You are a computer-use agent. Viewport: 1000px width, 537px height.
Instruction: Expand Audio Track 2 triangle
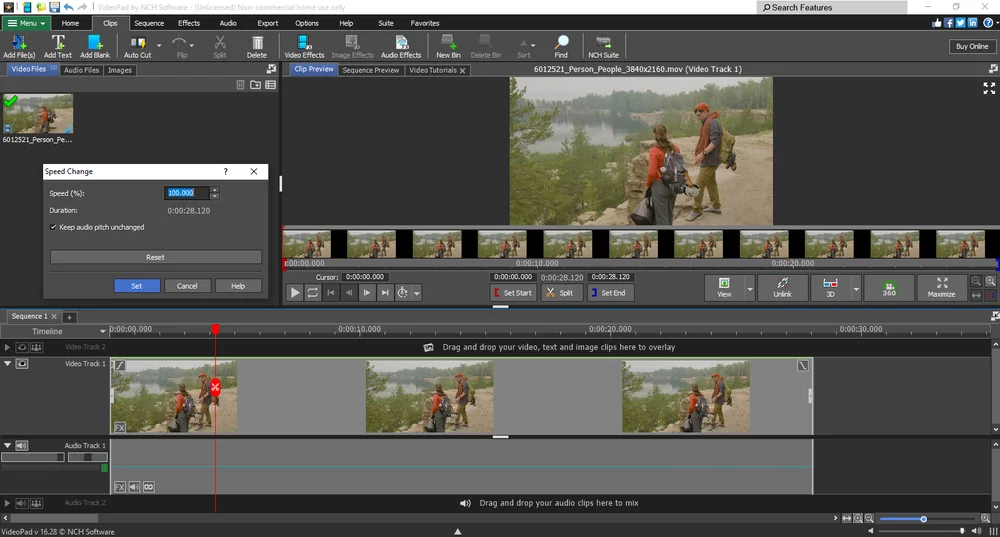point(8,503)
